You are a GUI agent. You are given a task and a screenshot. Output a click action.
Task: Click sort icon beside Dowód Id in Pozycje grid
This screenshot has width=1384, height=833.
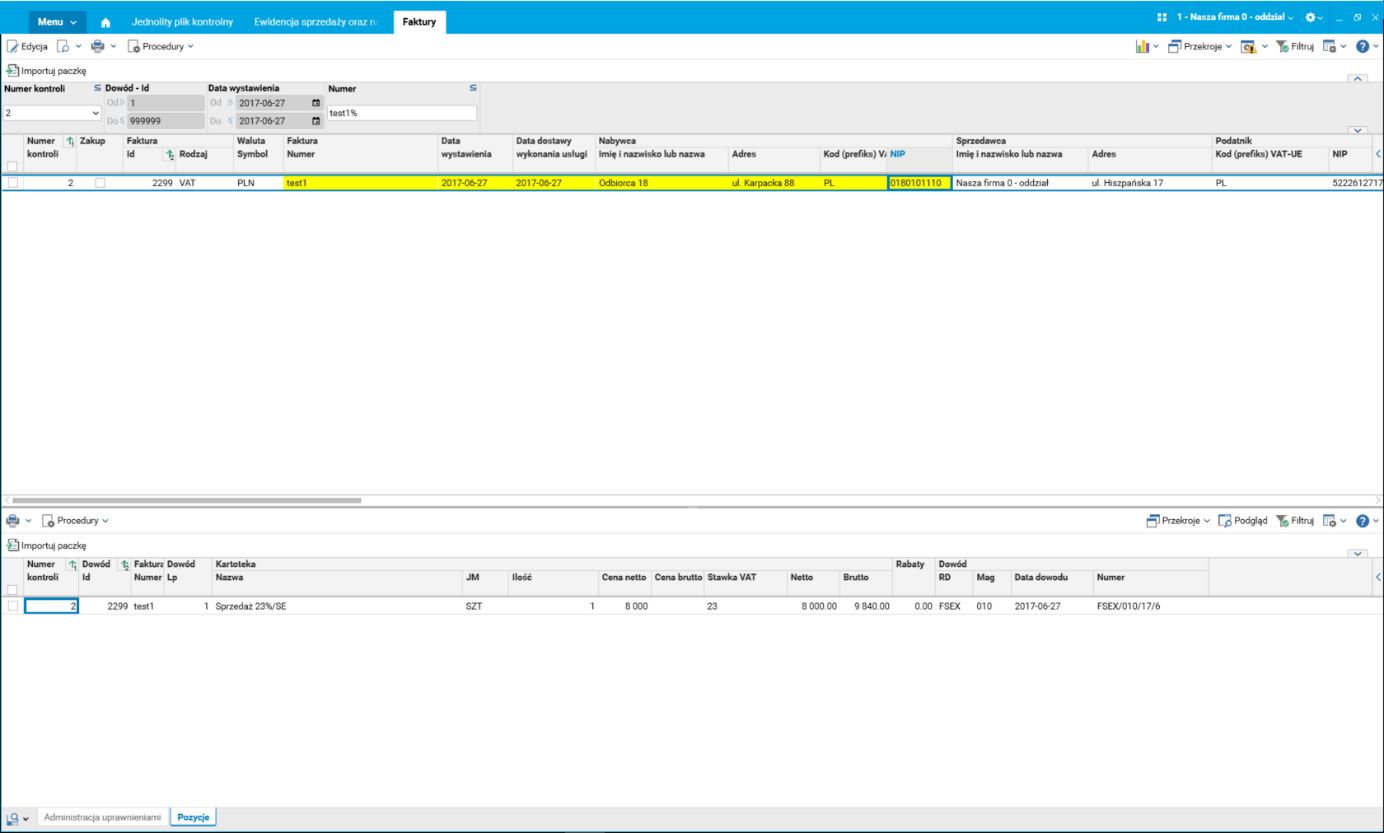123,565
